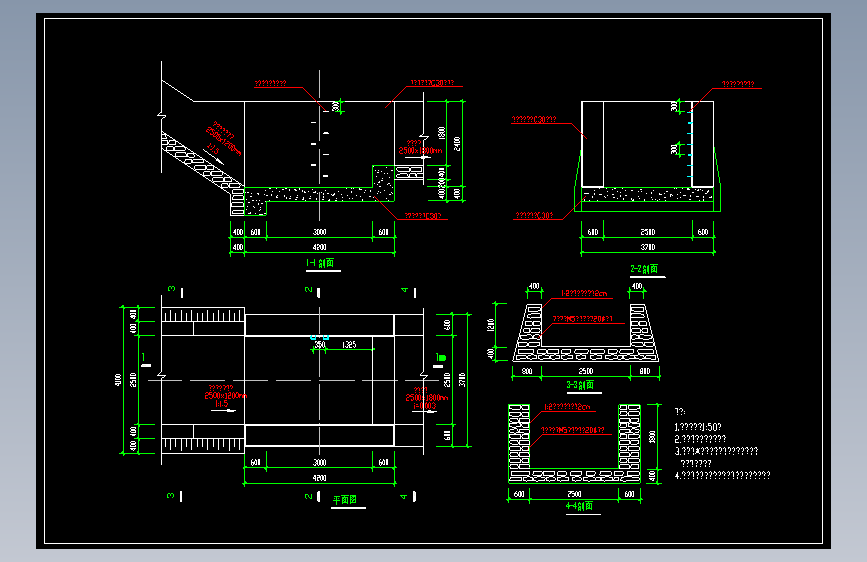Select the 1-1 section title label
This screenshot has width=867, height=562.
tap(321, 263)
